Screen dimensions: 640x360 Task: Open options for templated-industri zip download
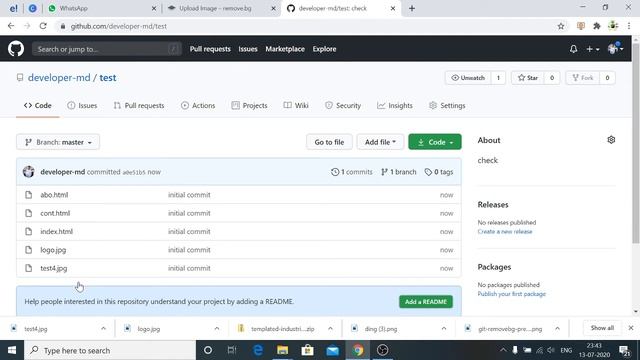330,329
